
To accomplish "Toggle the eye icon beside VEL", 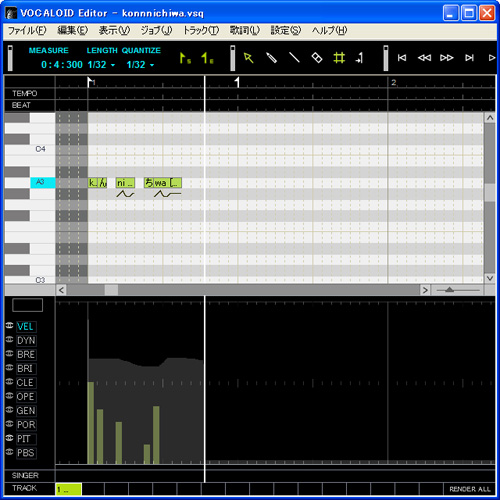I will (x=10, y=325).
